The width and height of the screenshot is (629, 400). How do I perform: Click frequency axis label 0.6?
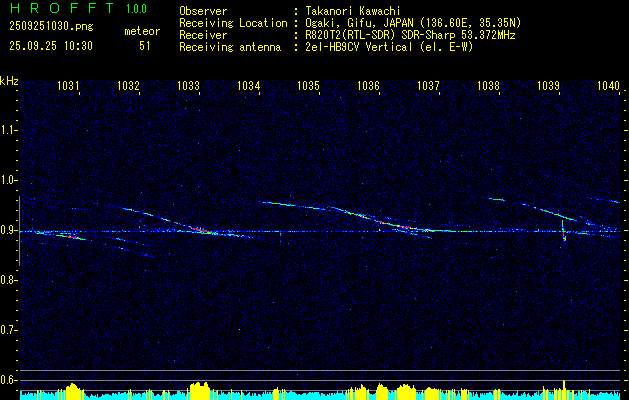(8, 380)
